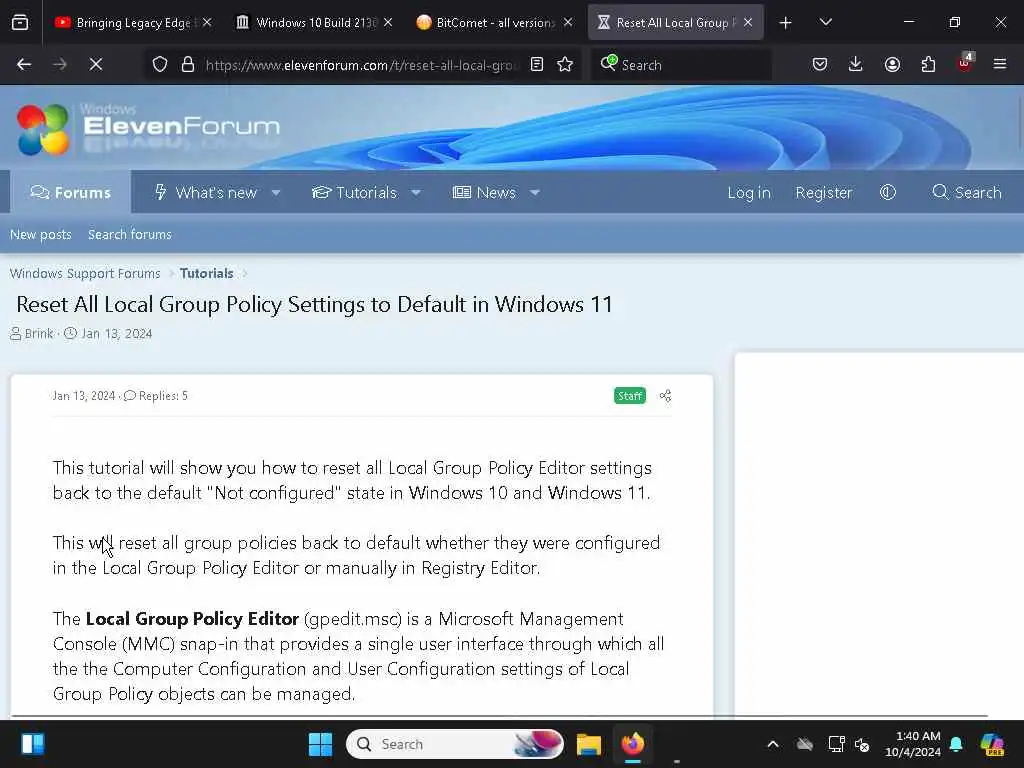Click the muted volume tray icon
This screenshot has height=768, width=1024.
click(862, 744)
